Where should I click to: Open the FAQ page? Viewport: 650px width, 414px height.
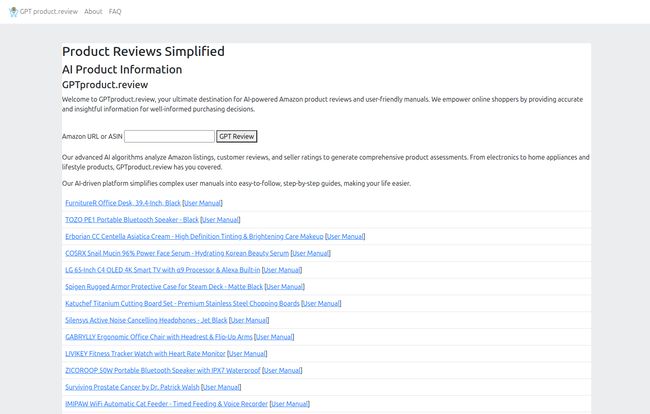115,12
